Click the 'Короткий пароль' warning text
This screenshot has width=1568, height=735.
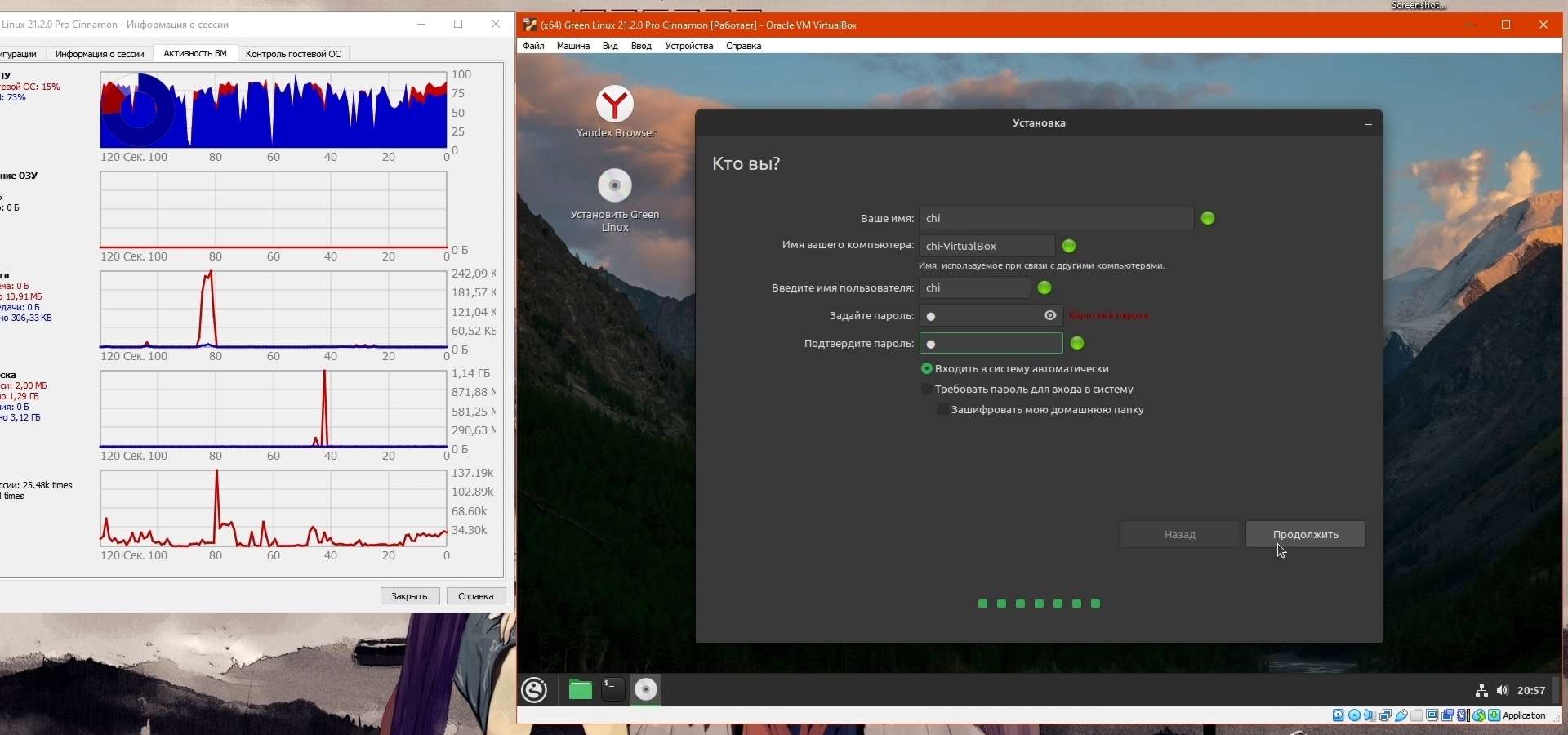pos(1109,315)
